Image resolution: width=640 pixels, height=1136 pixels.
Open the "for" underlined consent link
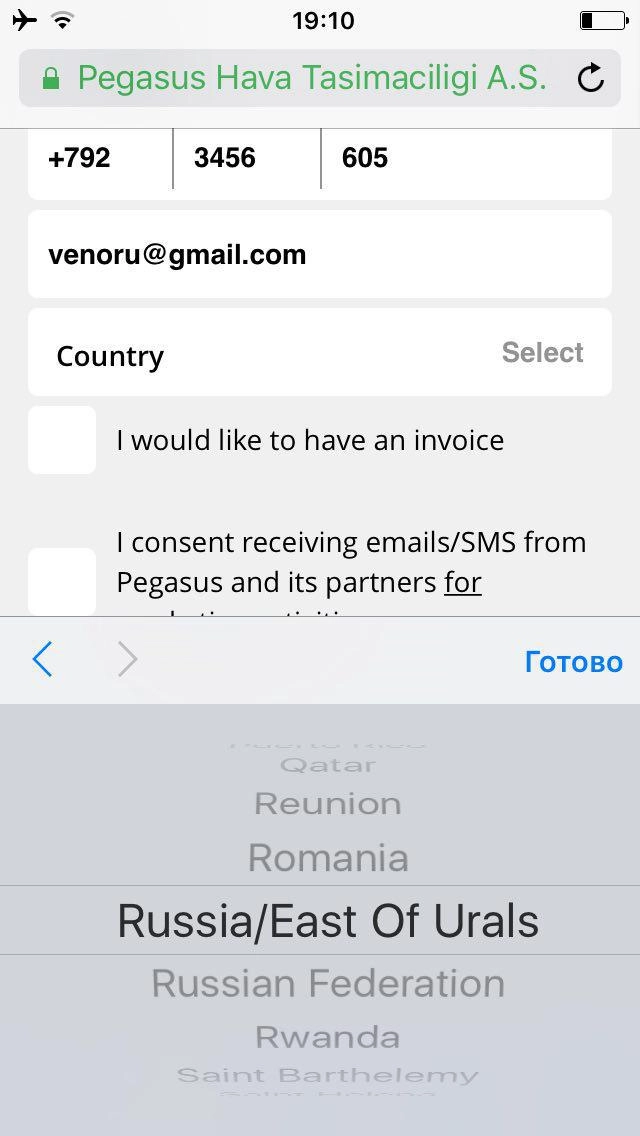463,582
